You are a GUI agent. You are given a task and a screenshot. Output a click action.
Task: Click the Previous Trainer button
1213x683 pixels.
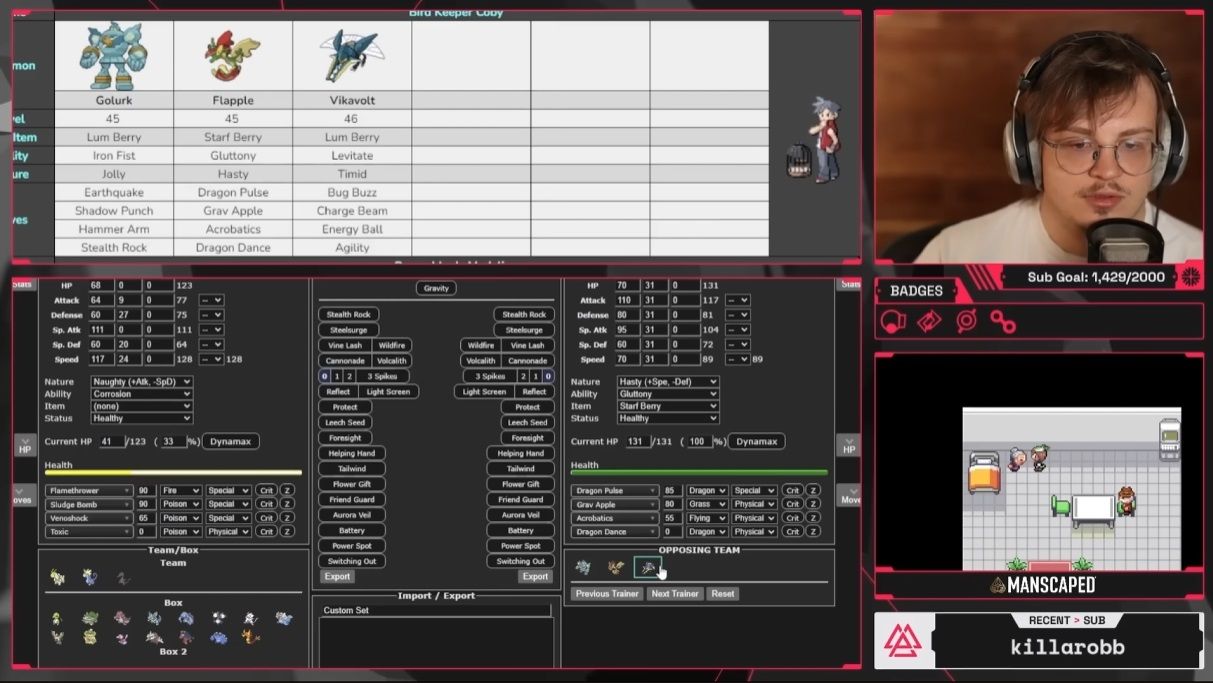[x=607, y=593]
